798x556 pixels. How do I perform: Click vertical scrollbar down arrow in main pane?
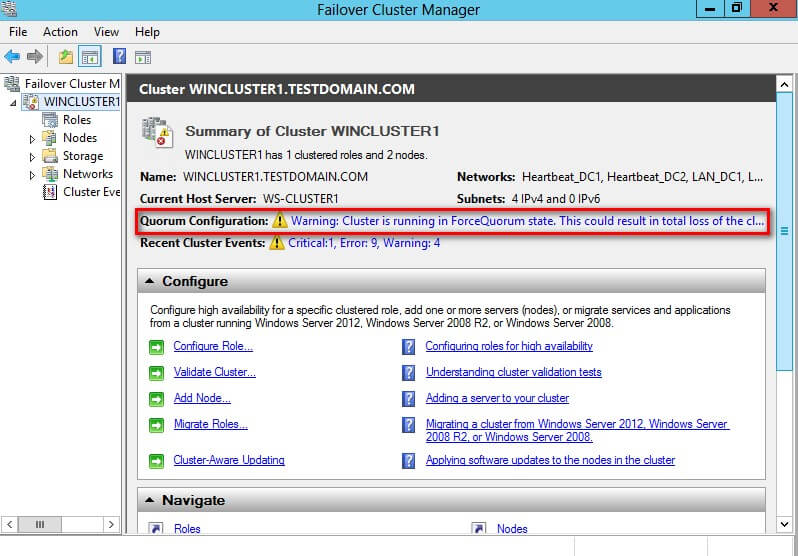[784, 524]
